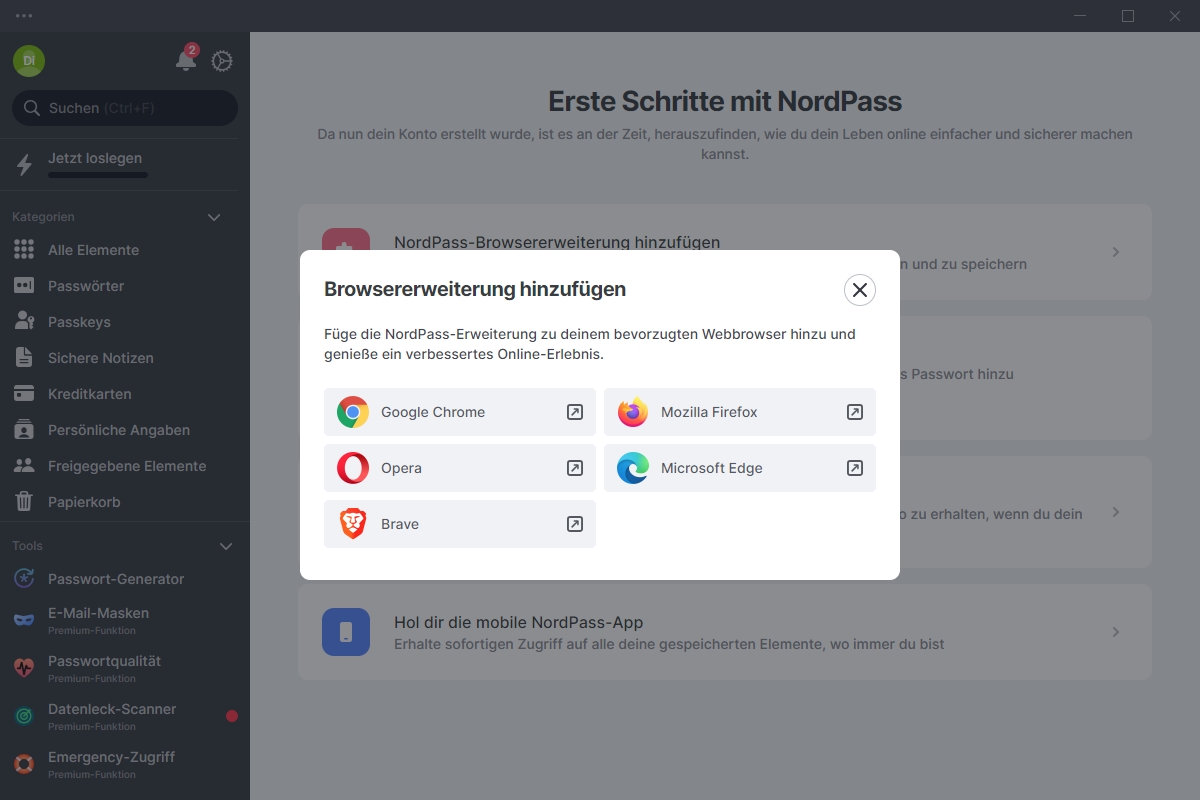Screen dimensions: 1200x800
Task: Open the settings gear icon
Action: coord(222,61)
